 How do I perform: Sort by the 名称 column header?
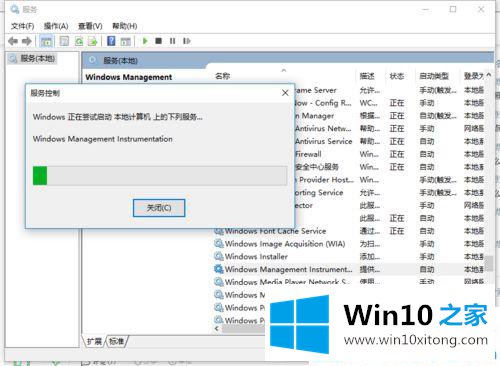pos(223,76)
